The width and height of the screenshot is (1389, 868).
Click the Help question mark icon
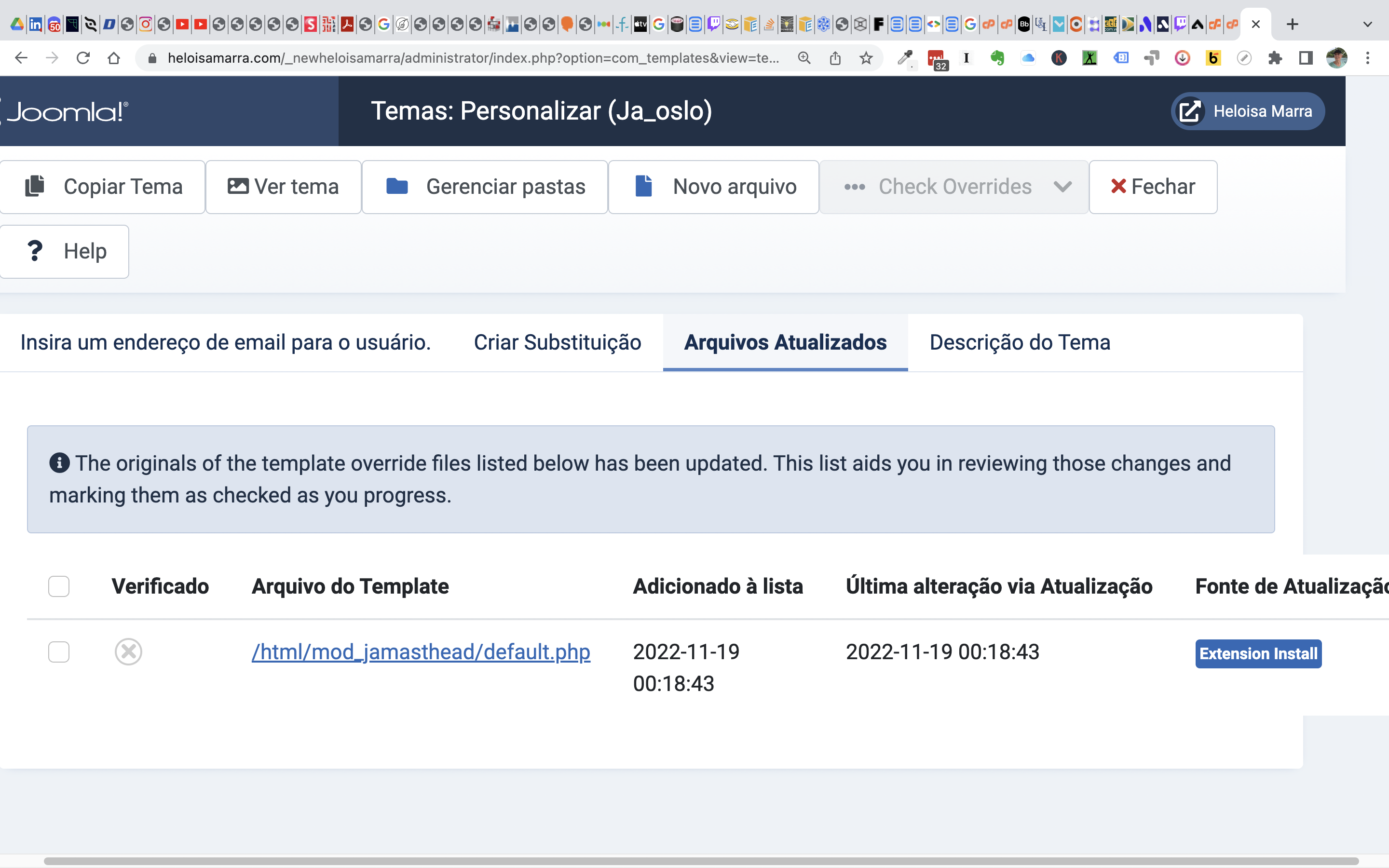(35, 251)
